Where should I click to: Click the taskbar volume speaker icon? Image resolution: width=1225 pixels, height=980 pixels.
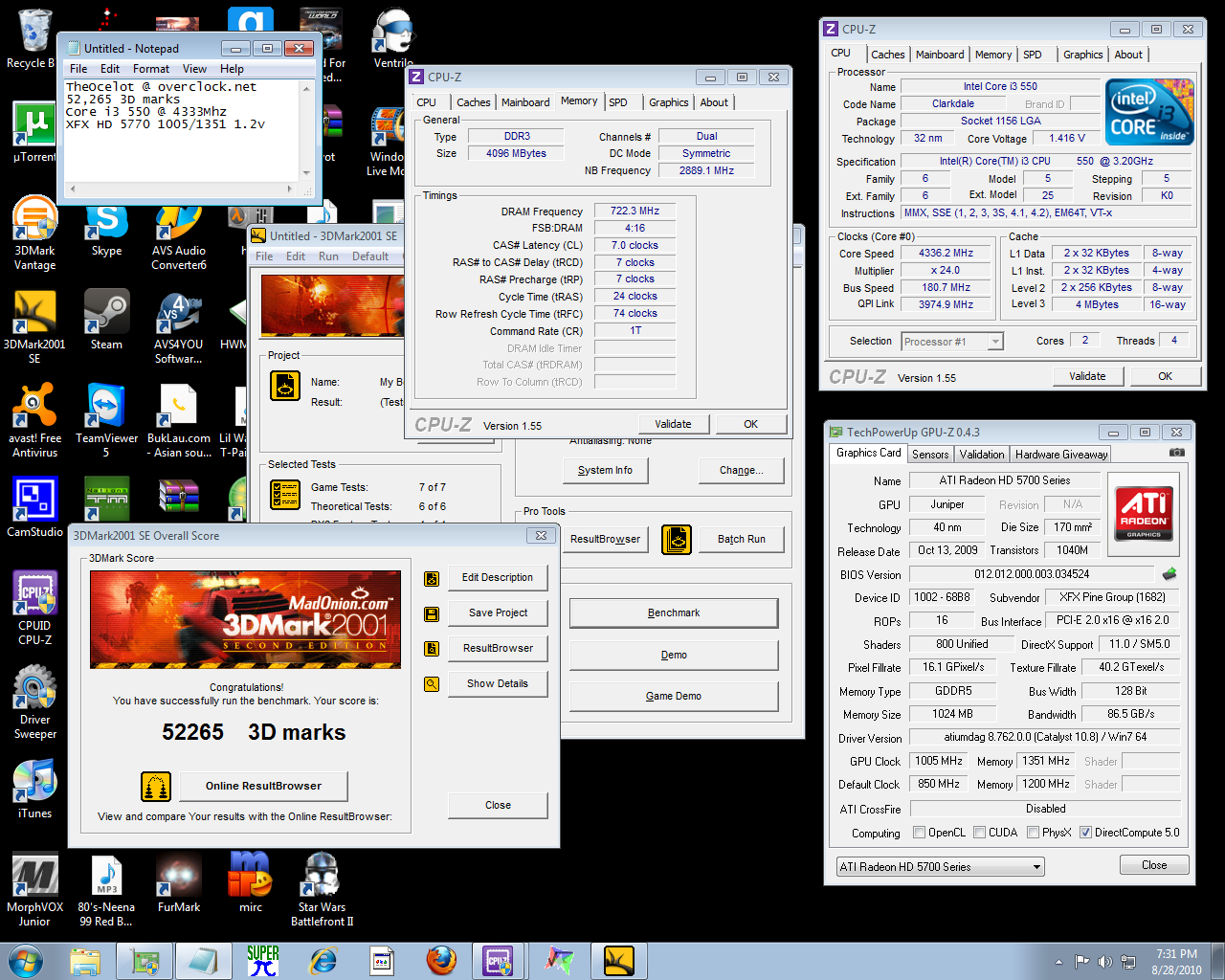pos(1104,962)
